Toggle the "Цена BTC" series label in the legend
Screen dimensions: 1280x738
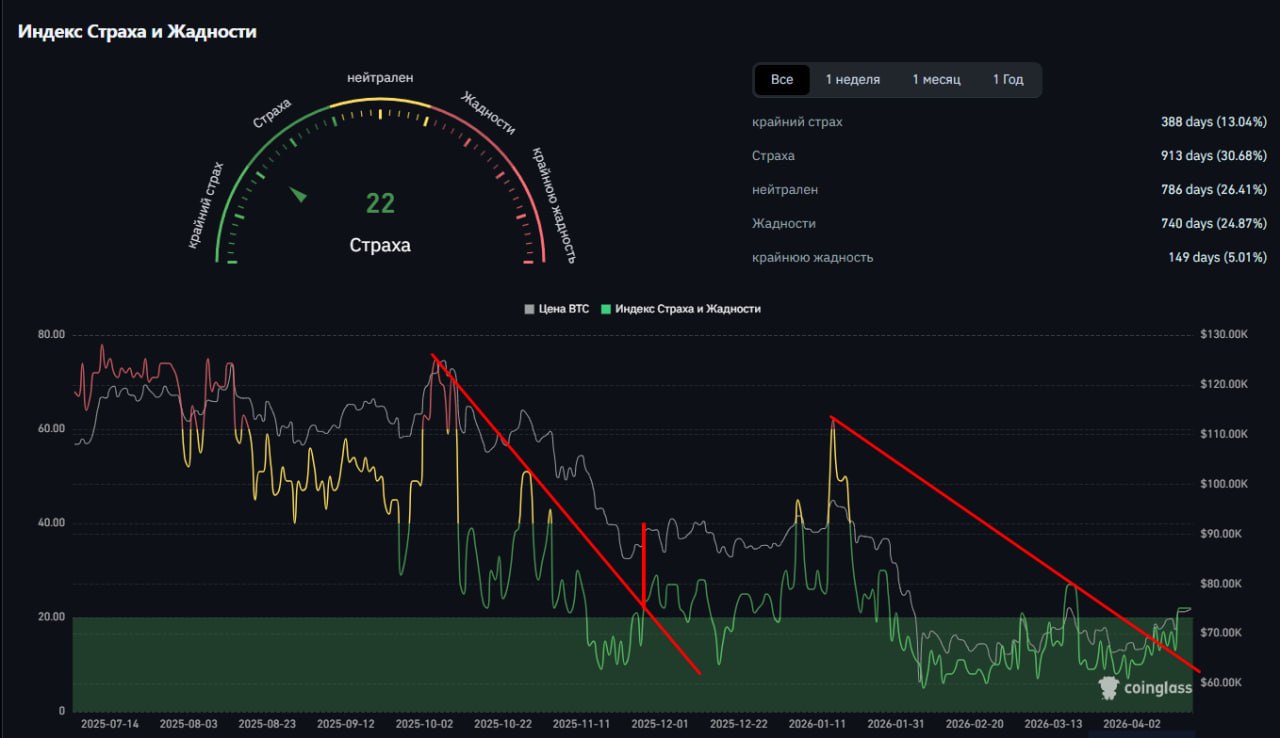pos(564,310)
